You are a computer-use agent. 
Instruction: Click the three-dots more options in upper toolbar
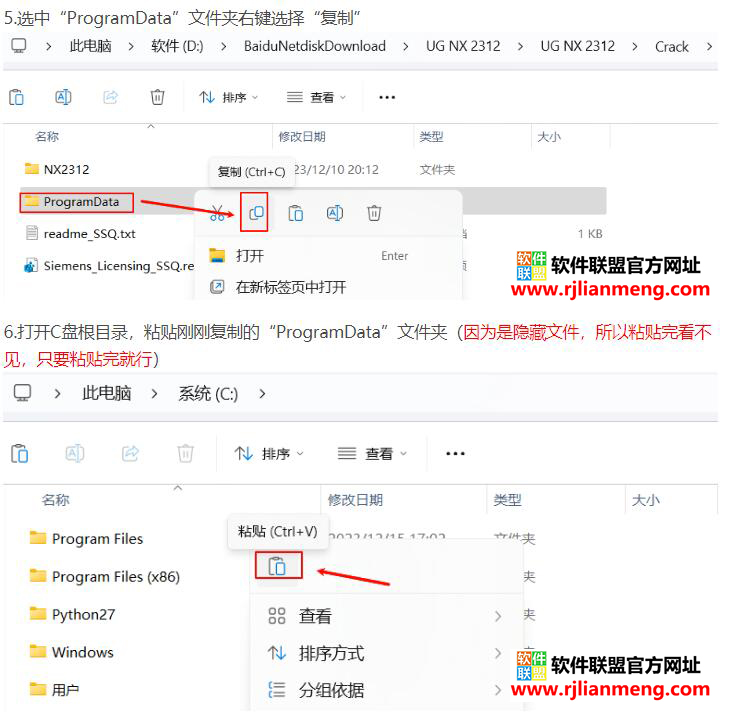(387, 97)
